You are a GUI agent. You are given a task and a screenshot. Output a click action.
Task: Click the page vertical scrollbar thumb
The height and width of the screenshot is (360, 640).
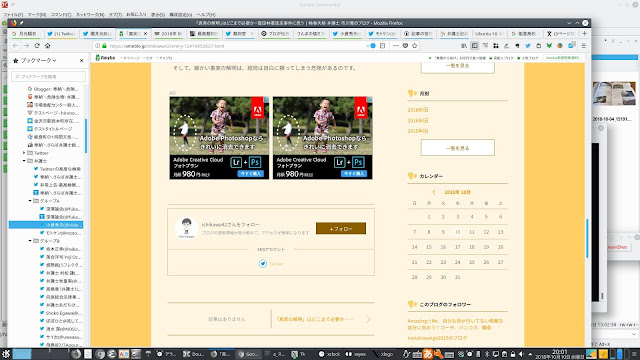tap(587, 238)
